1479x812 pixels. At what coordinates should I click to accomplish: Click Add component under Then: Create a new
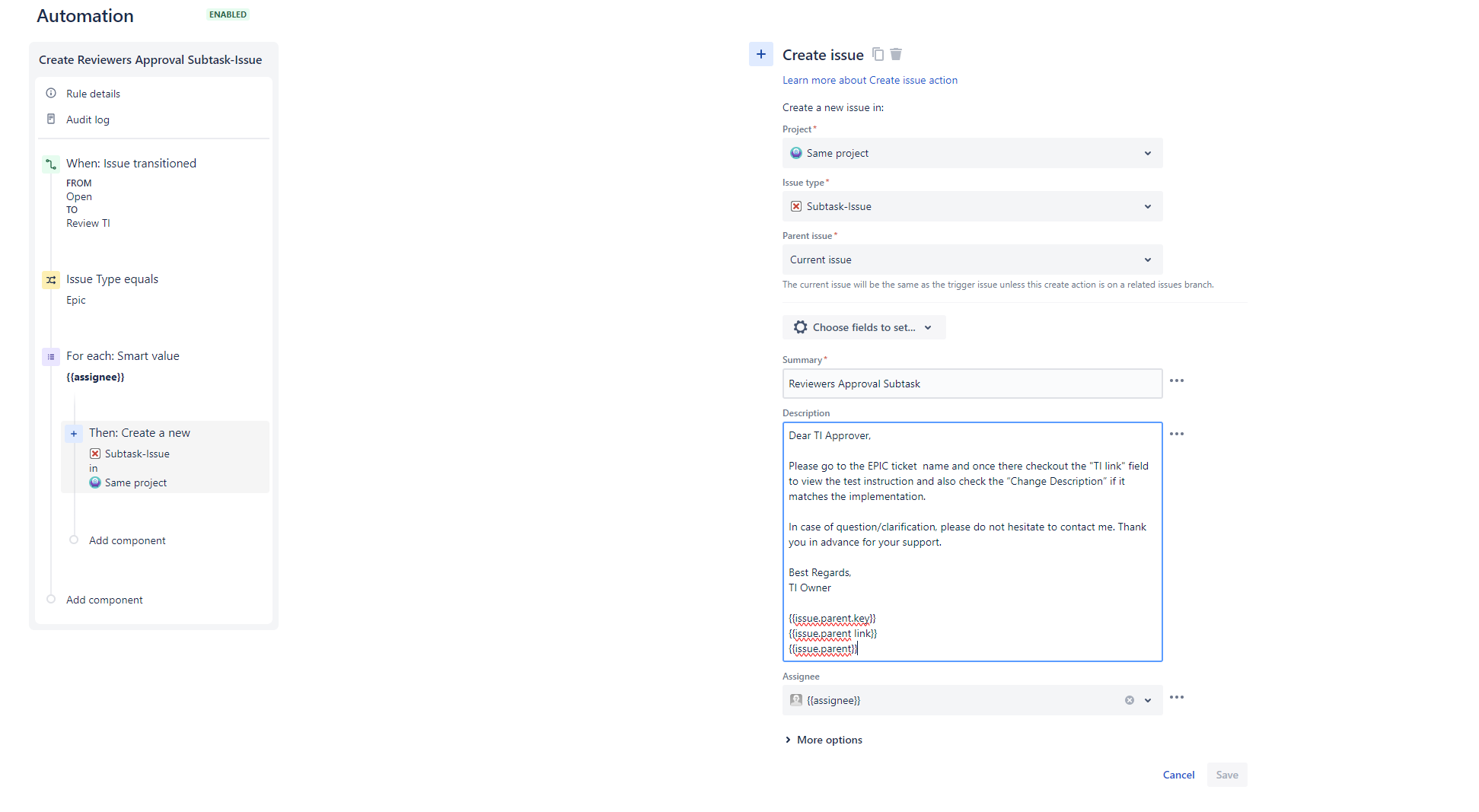(126, 540)
